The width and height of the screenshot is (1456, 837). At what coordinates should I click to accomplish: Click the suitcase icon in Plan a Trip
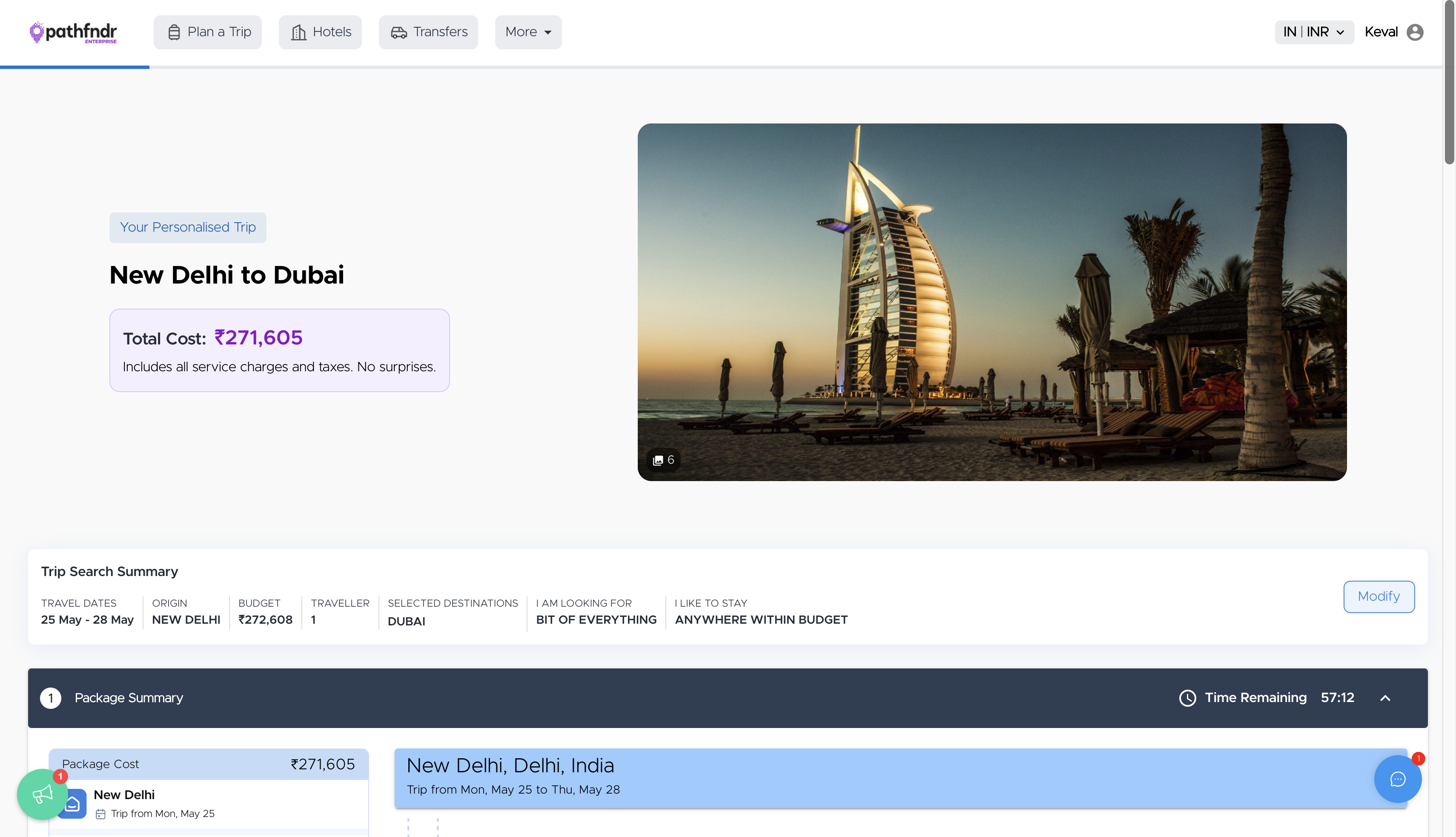174,32
